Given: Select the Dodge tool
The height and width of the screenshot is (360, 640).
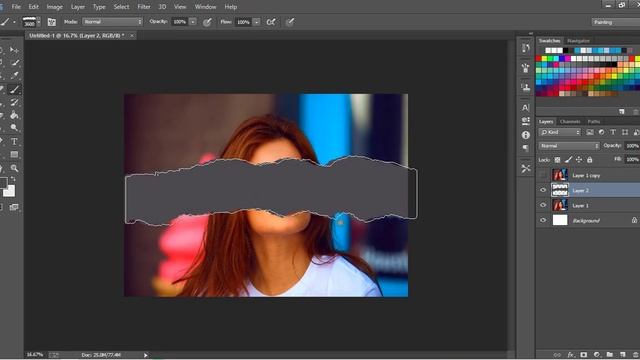Looking at the screenshot, I should pos(15,128).
